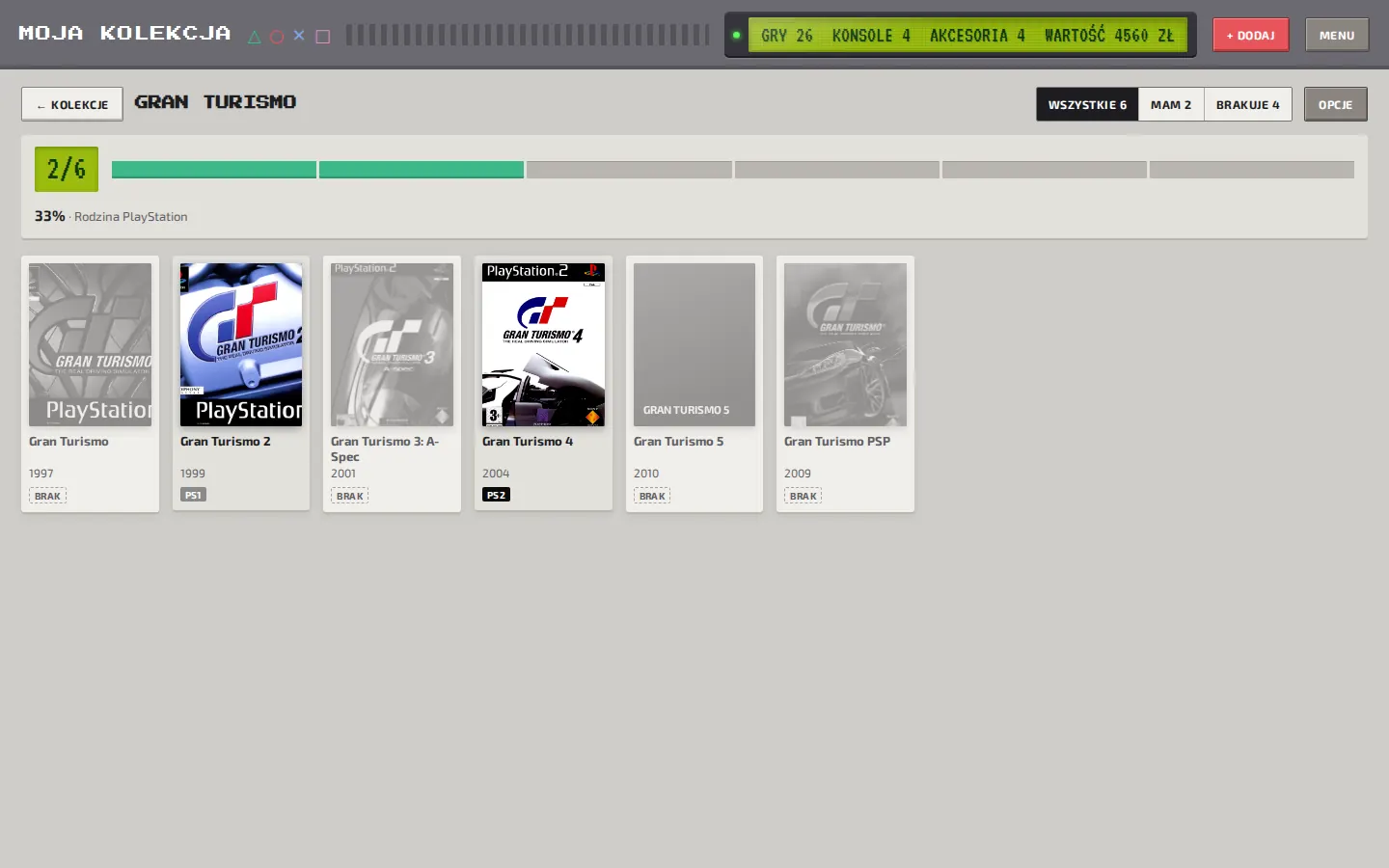Click the 2/6 completion counter badge
Image resolution: width=1389 pixels, height=868 pixels.
(67, 169)
